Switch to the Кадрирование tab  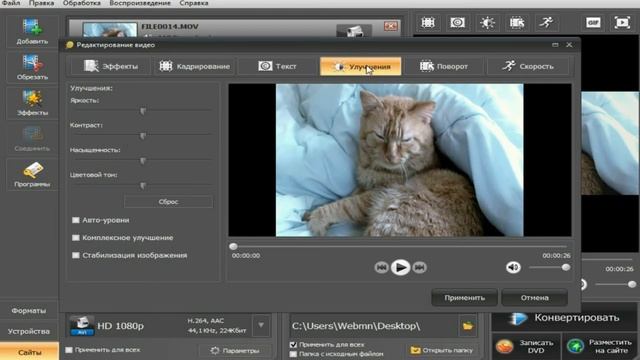click(194, 66)
